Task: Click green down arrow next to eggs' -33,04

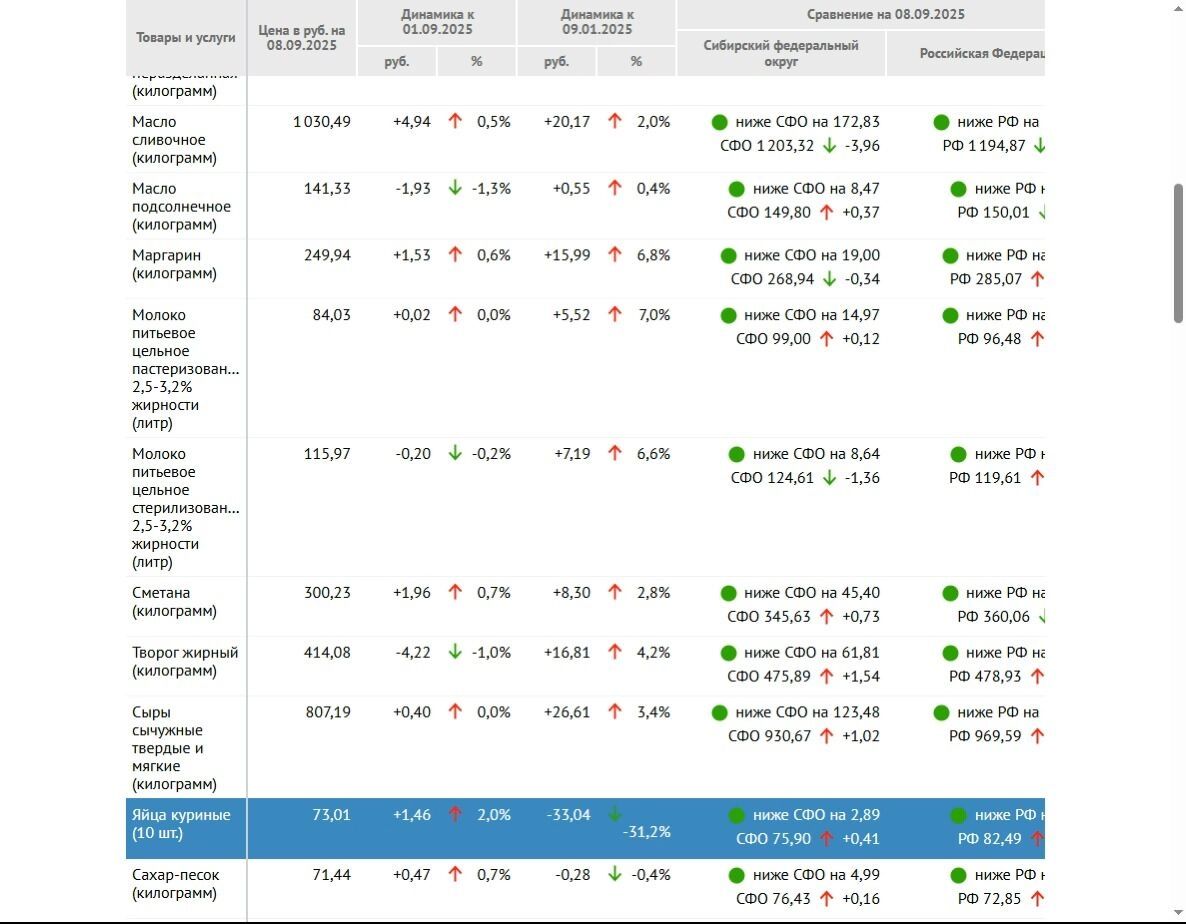Action: point(615,814)
